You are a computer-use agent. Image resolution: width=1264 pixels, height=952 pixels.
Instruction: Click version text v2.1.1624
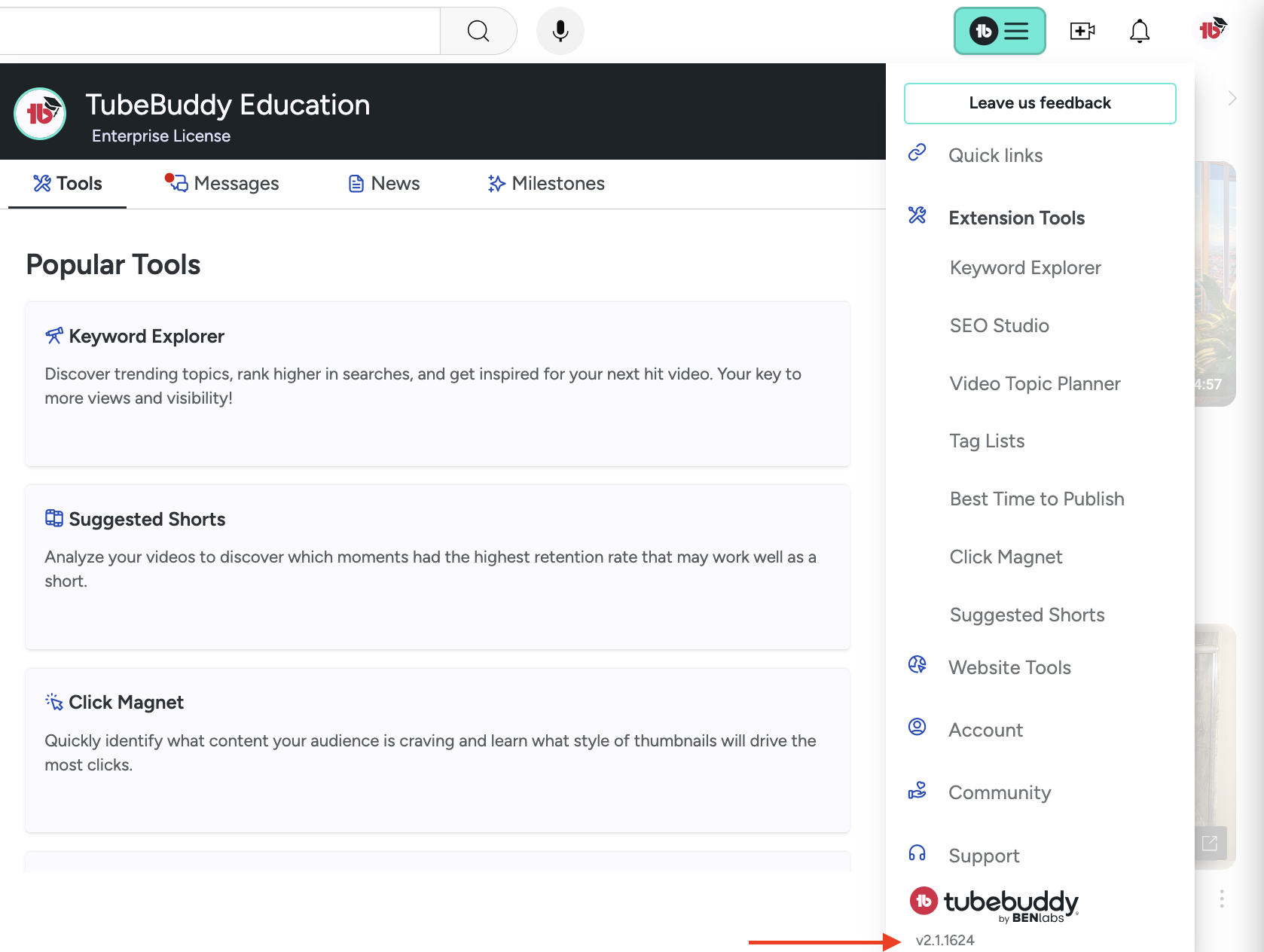pyautogui.click(x=945, y=940)
